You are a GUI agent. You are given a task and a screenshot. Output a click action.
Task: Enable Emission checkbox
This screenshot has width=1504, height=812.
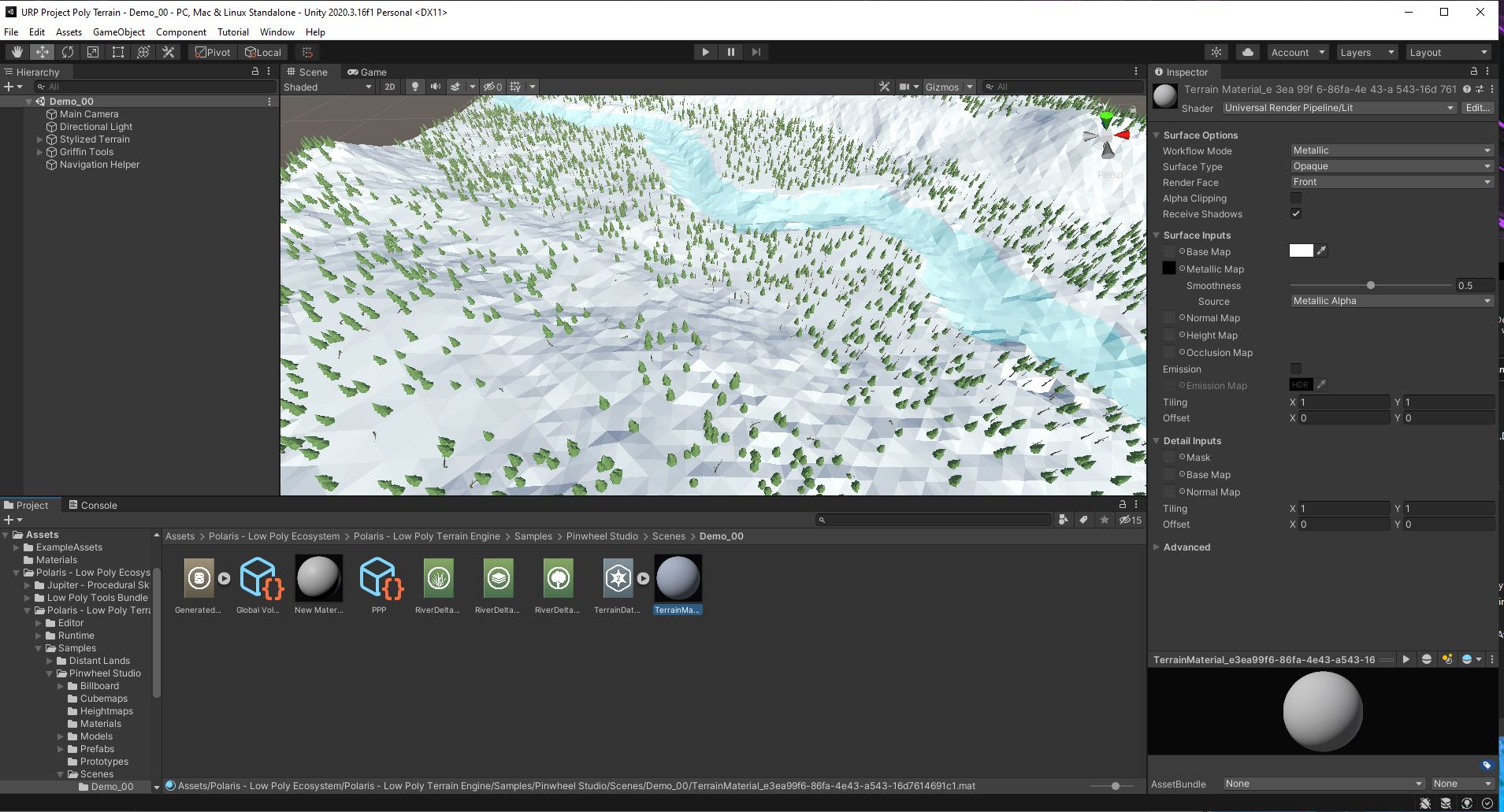[1296, 369]
